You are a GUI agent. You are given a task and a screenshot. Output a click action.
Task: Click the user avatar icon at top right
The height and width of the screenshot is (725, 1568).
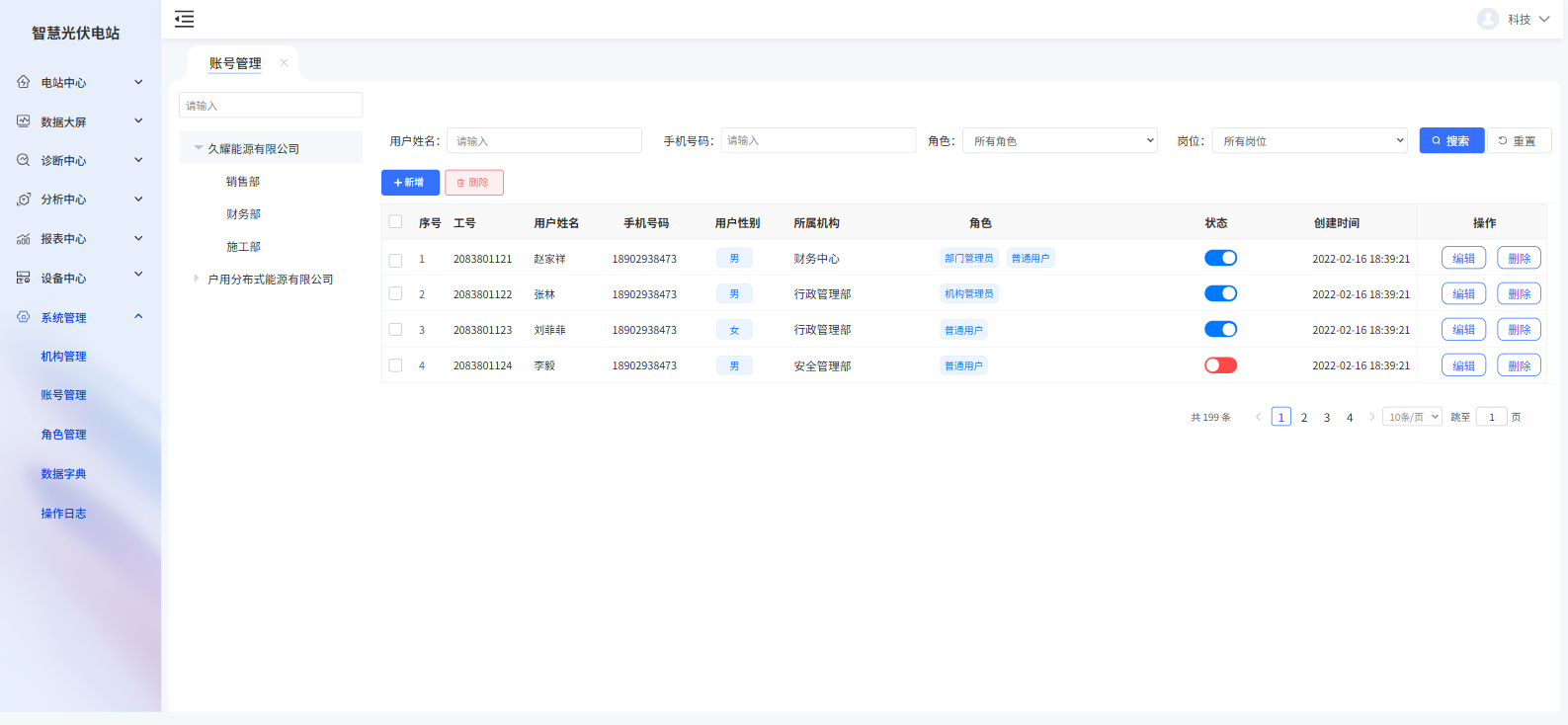pos(1487,19)
